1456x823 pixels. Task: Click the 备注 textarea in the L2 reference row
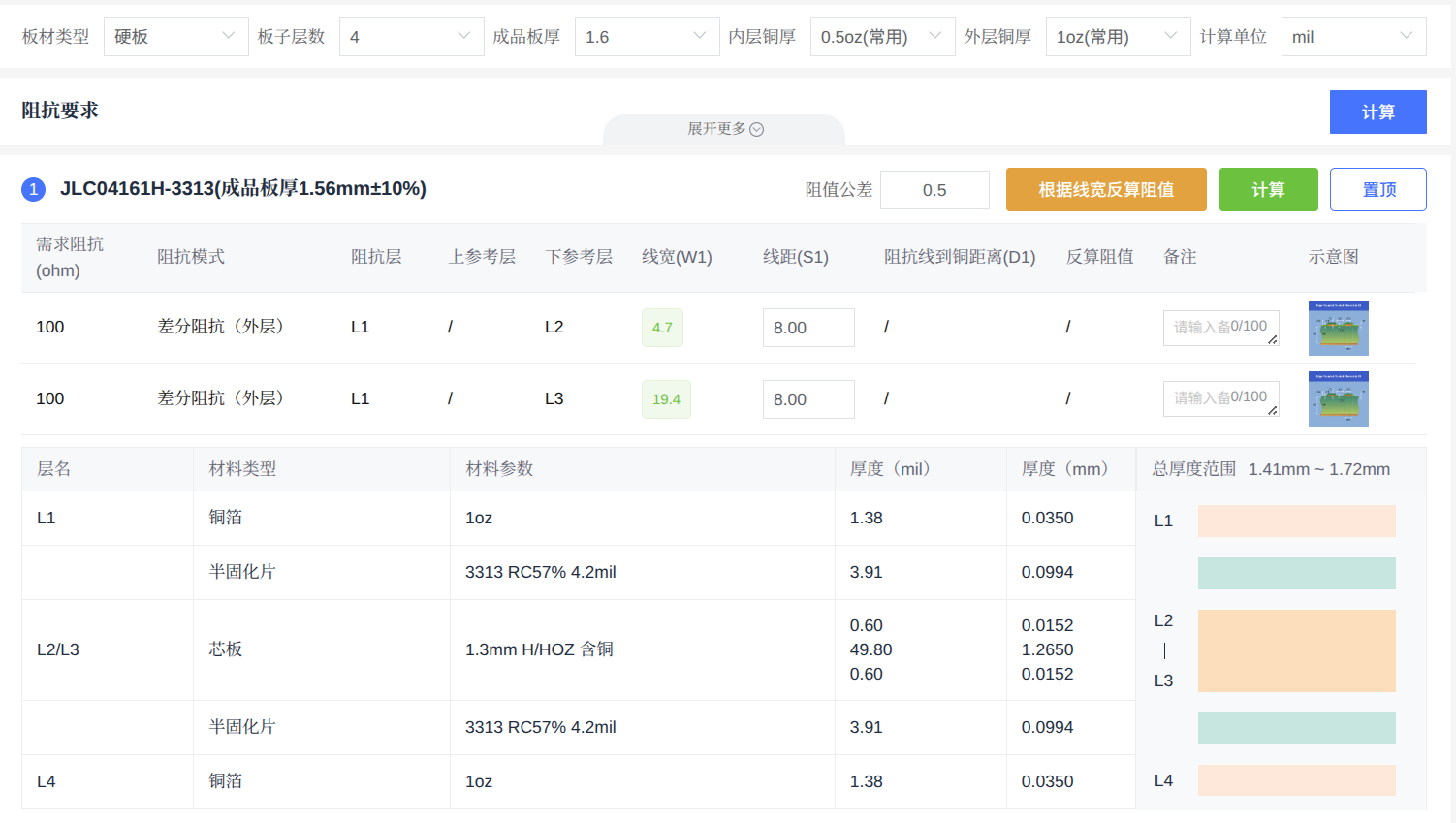pos(1220,328)
